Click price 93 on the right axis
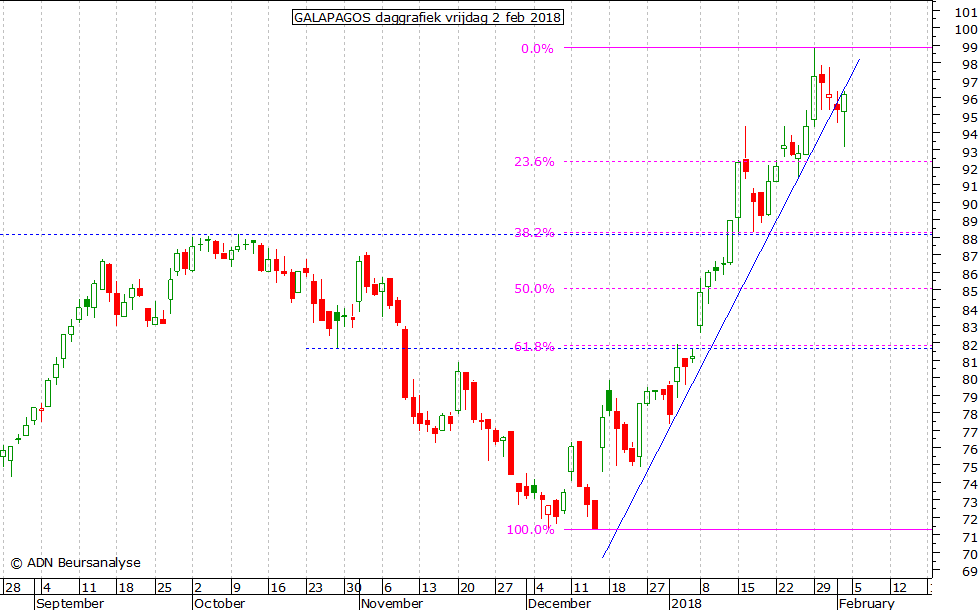Image resolution: width=980 pixels, height=610 pixels. tap(970, 152)
